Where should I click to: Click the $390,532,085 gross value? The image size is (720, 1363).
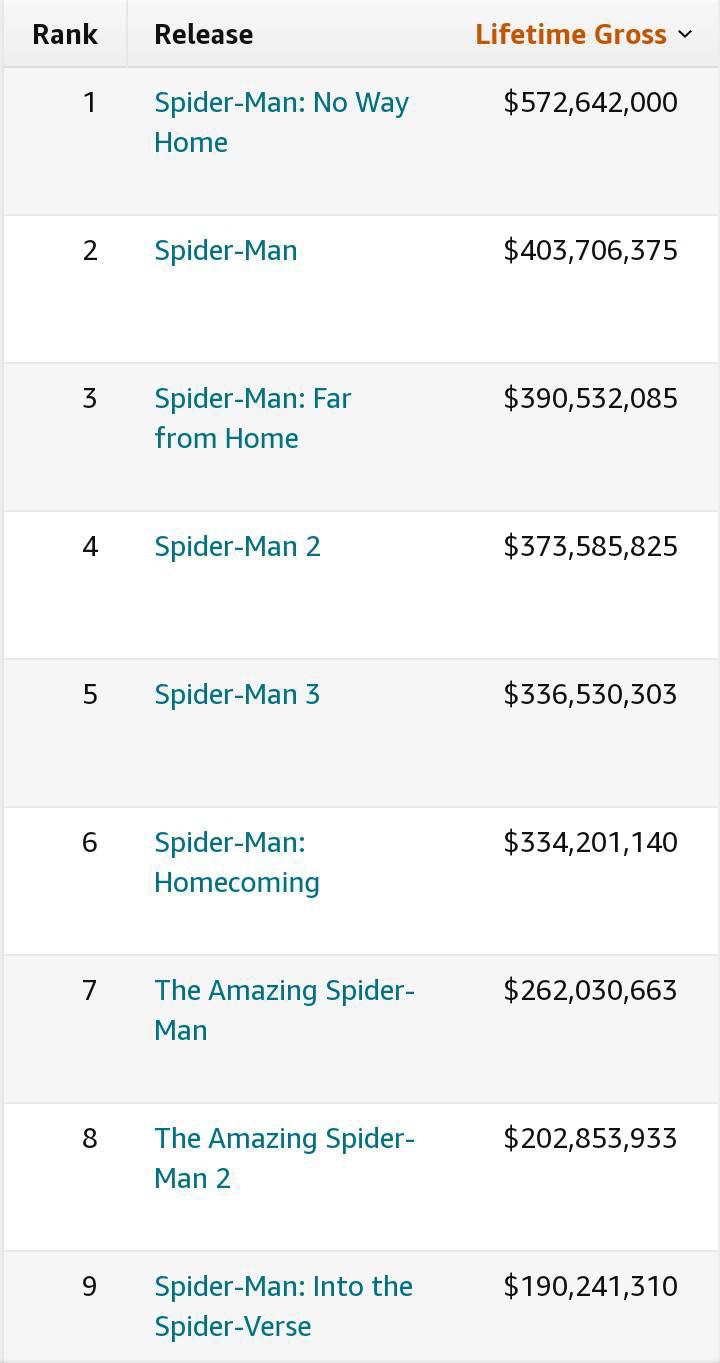pyautogui.click(x=590, y=398)
